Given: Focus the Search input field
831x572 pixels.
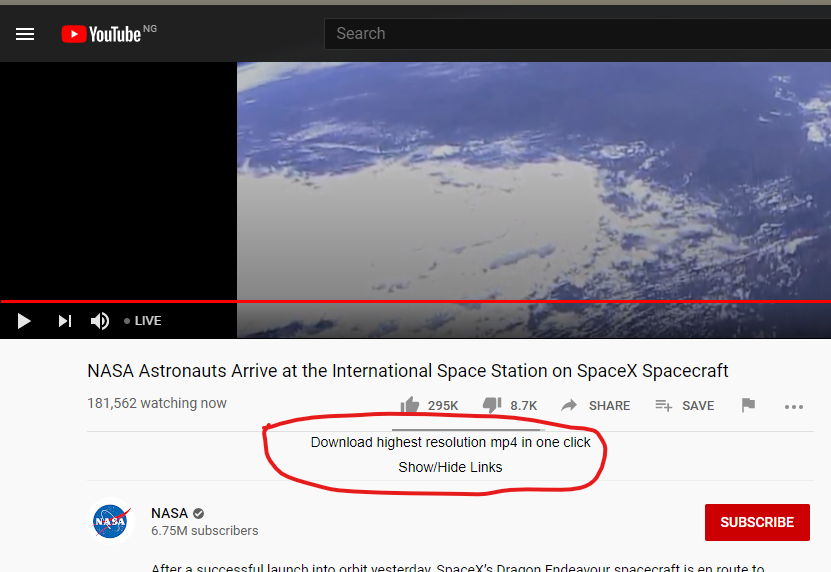Looking at the screenshot, I should 577,33.
